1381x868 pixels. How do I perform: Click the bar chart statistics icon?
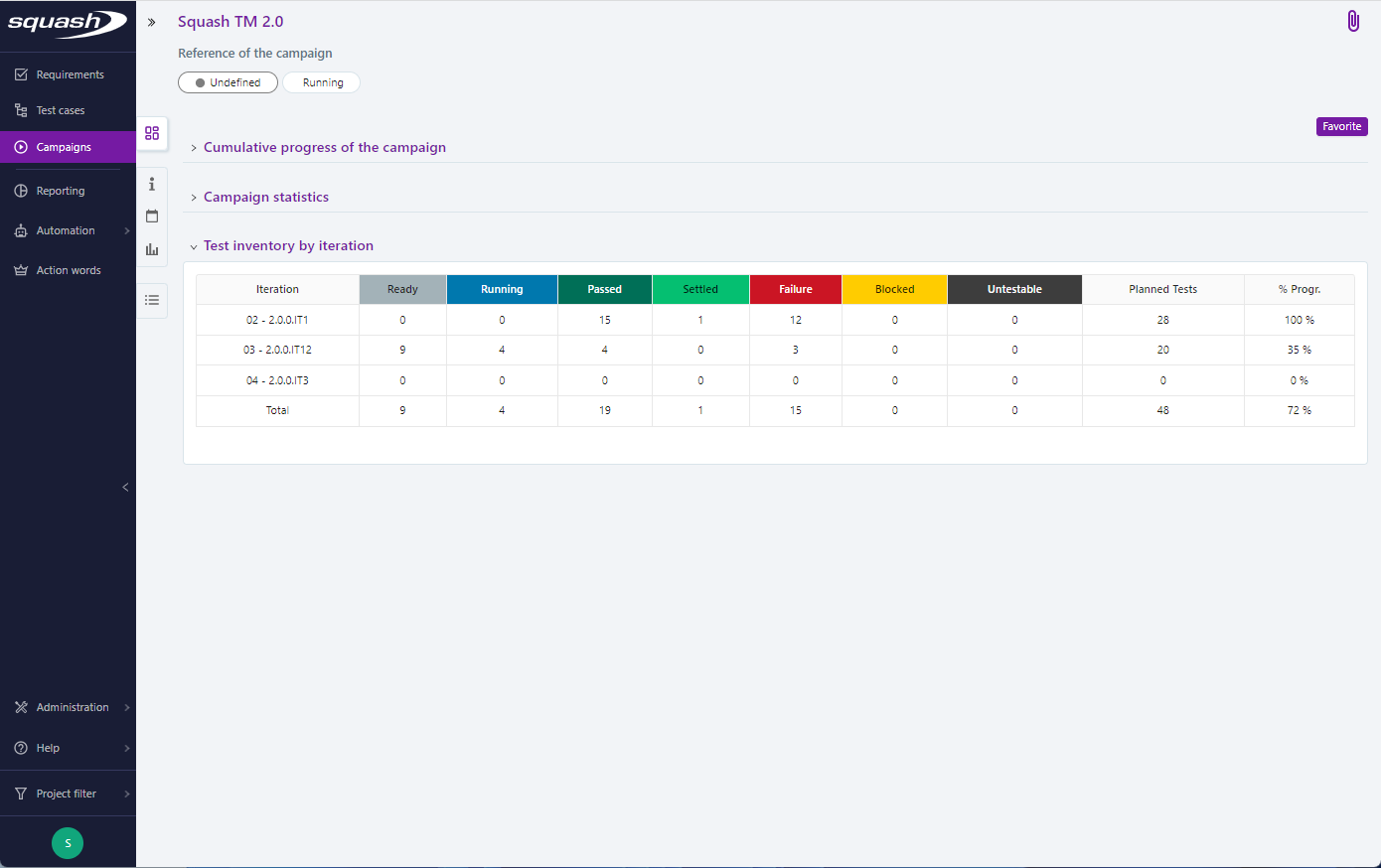pos(152,249)
